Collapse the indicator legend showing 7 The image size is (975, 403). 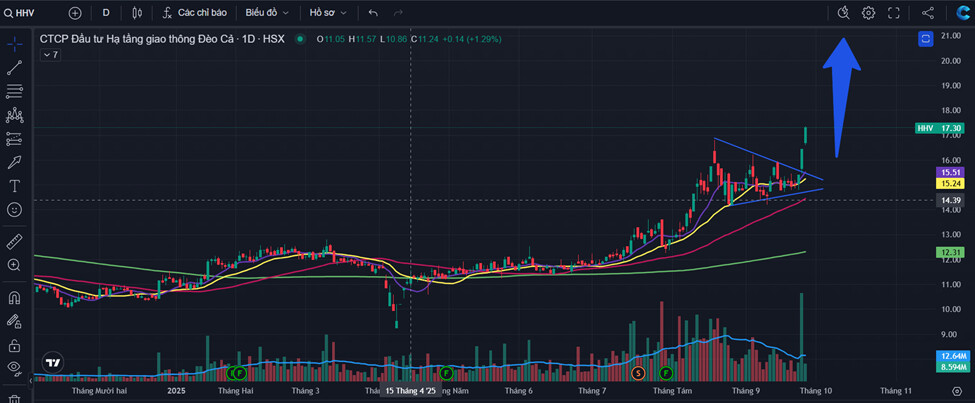click(51, 55)
